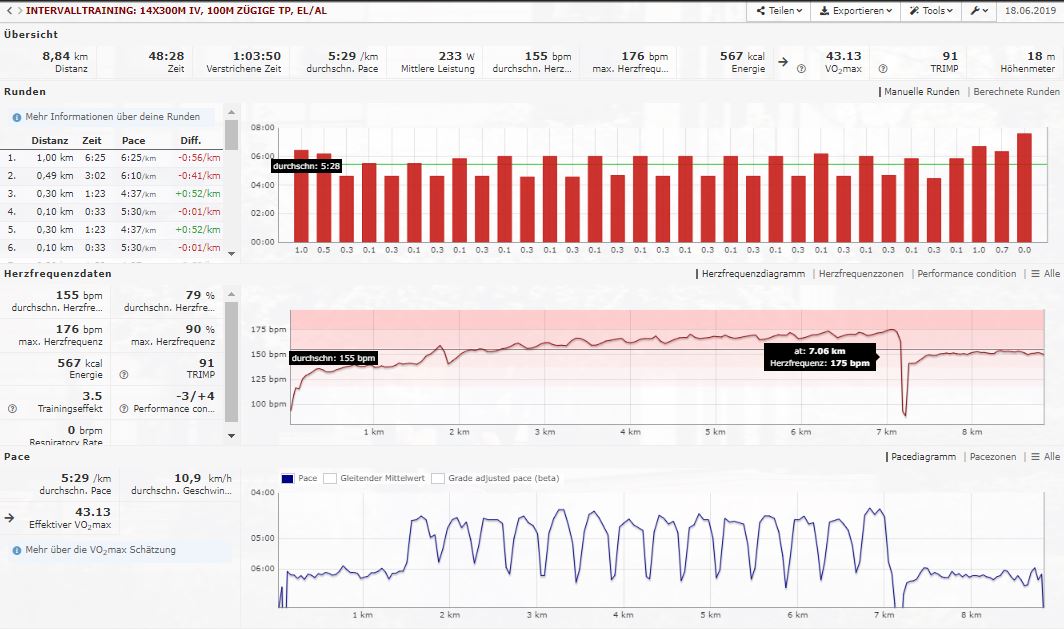
Task: Click the info icon for VO2max Schätzung
Action: pos(17,550)
